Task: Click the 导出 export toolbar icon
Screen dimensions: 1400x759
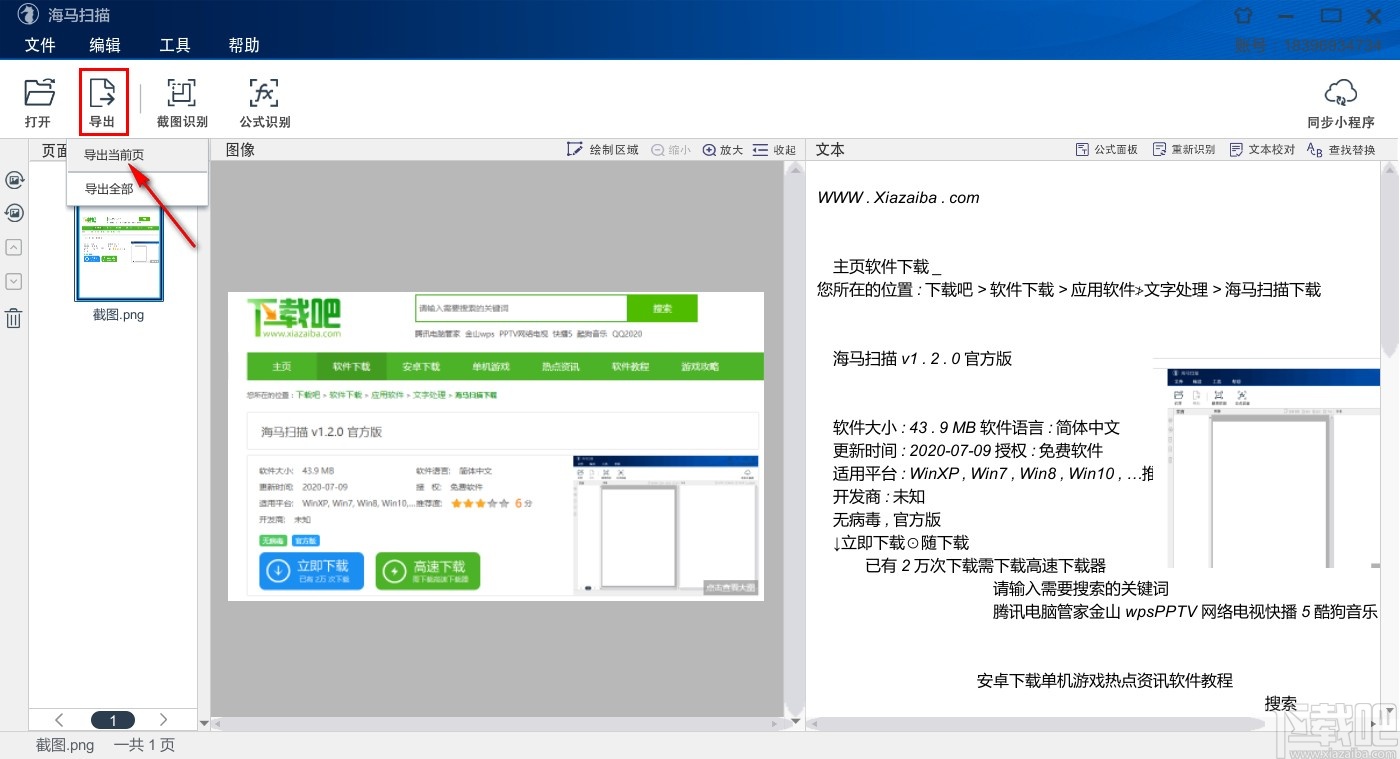Action: pos(103,103)
